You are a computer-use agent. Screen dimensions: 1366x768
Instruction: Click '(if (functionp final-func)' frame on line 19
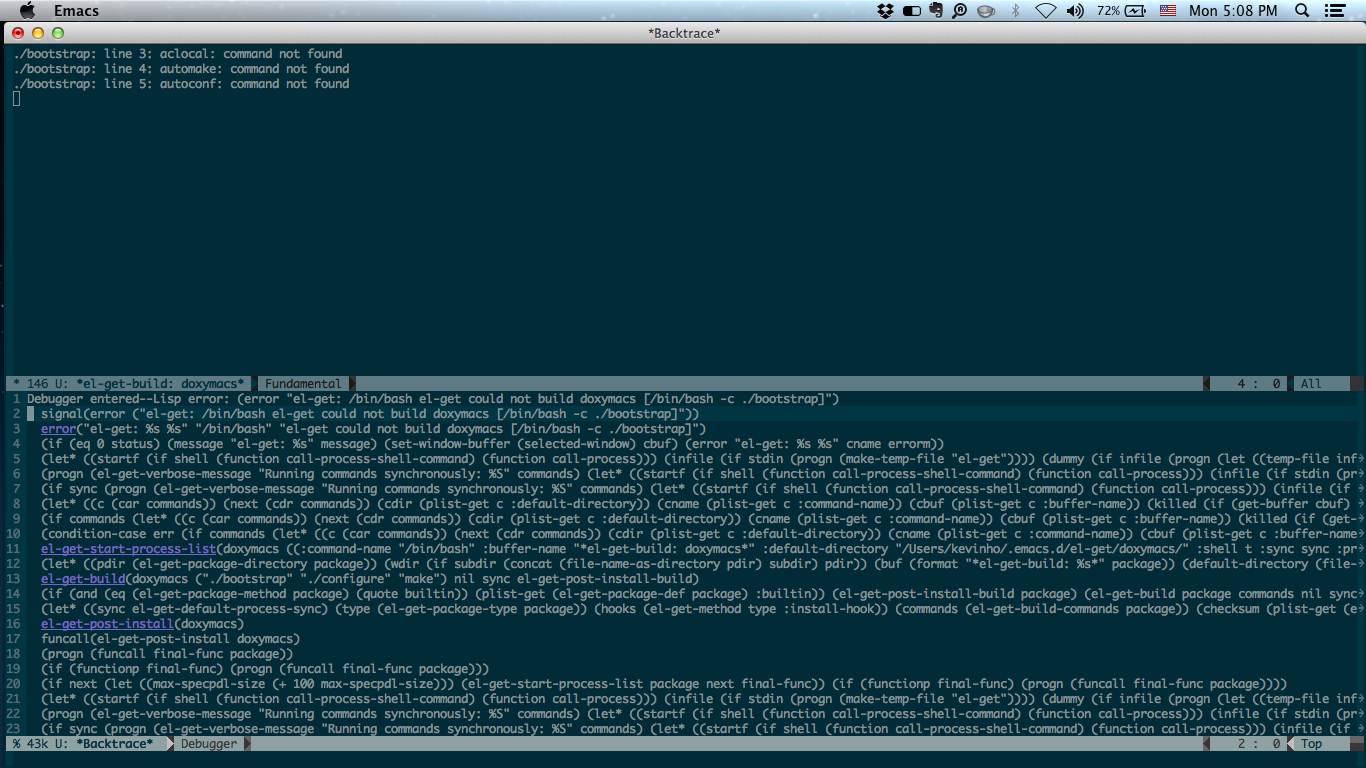coord(265,668)
